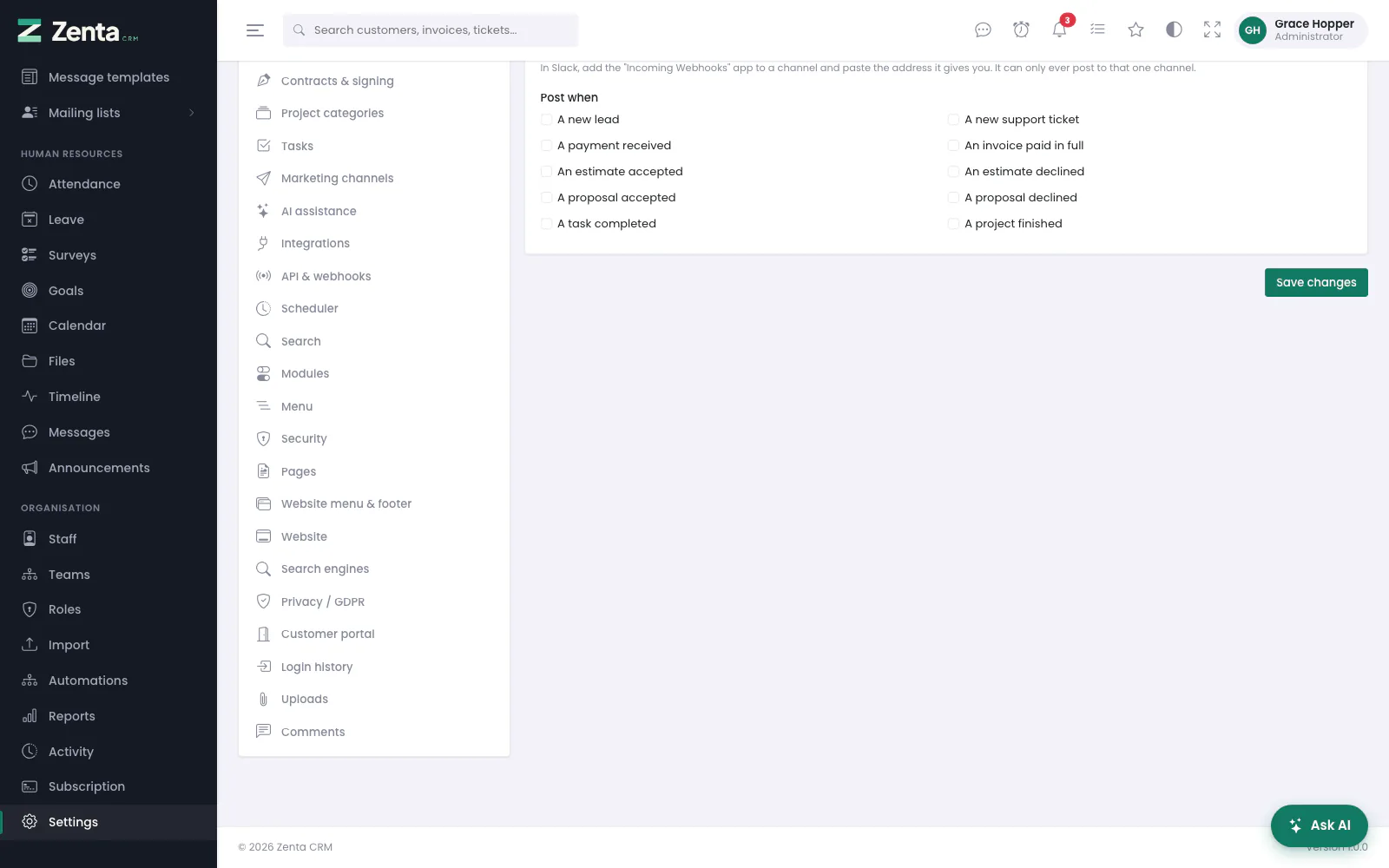
Task: Open the Grace Hopper account menu
Action: point(1301,30)
